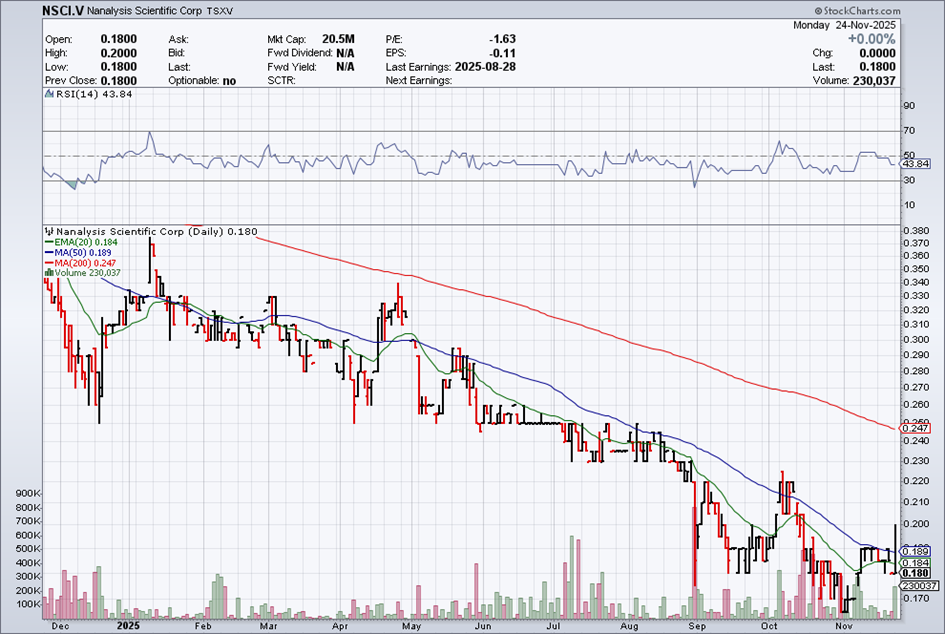Click the MA(50) 0.189 legend entry
The image size is (945, 634).
click(78, 253)
